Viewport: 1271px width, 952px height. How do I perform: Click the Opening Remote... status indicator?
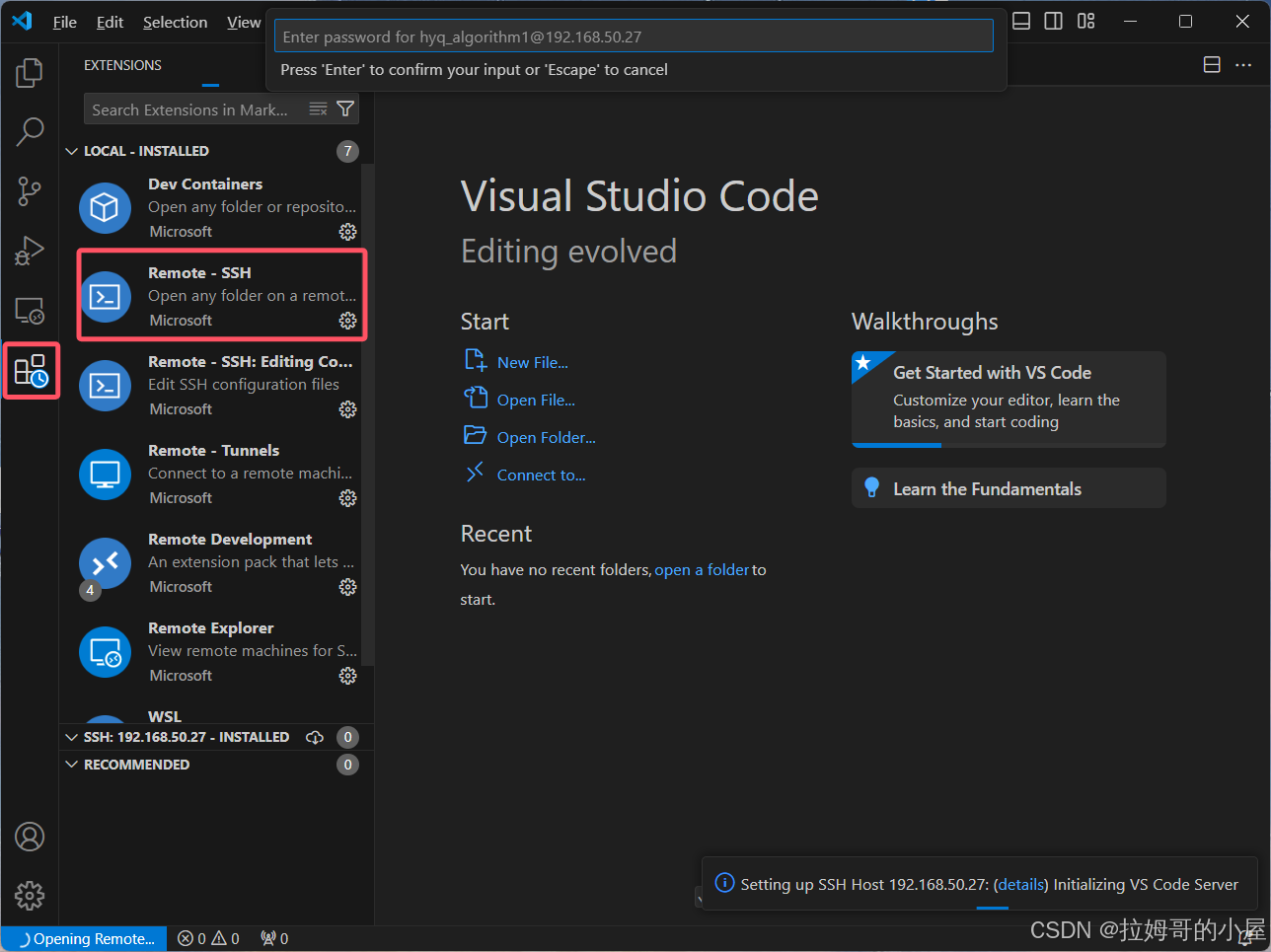(x=86, y=938)
